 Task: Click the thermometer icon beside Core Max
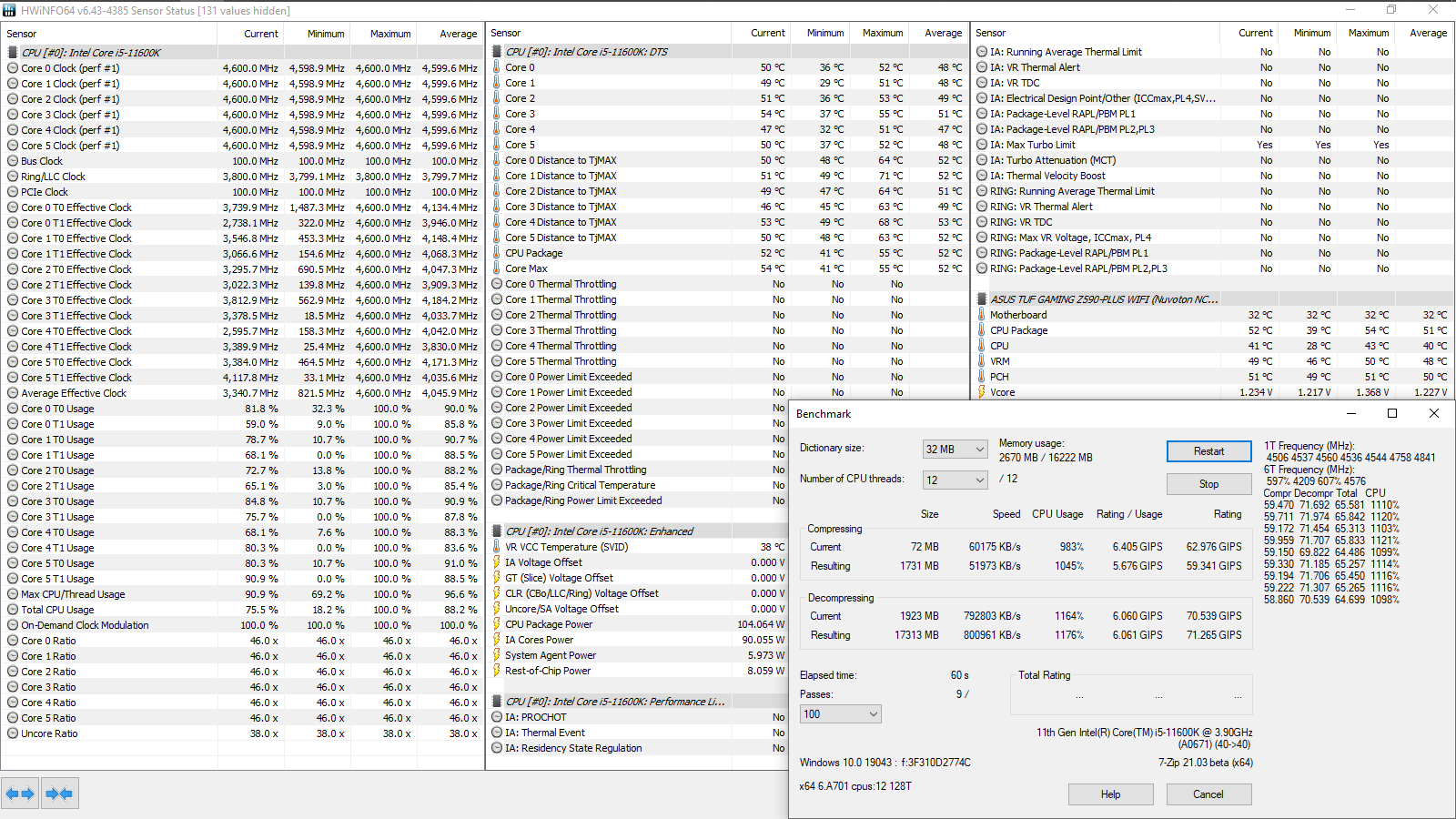497,268
